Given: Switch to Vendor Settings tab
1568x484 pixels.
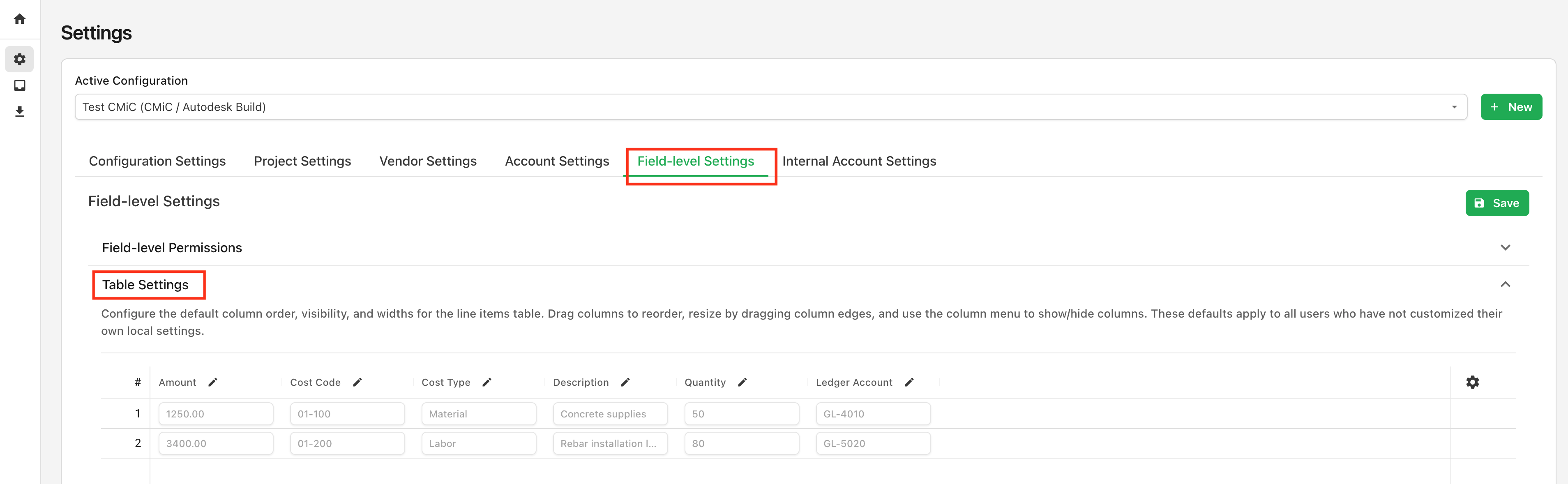Looking at the screenshot, I should click(x=428, y=161).
